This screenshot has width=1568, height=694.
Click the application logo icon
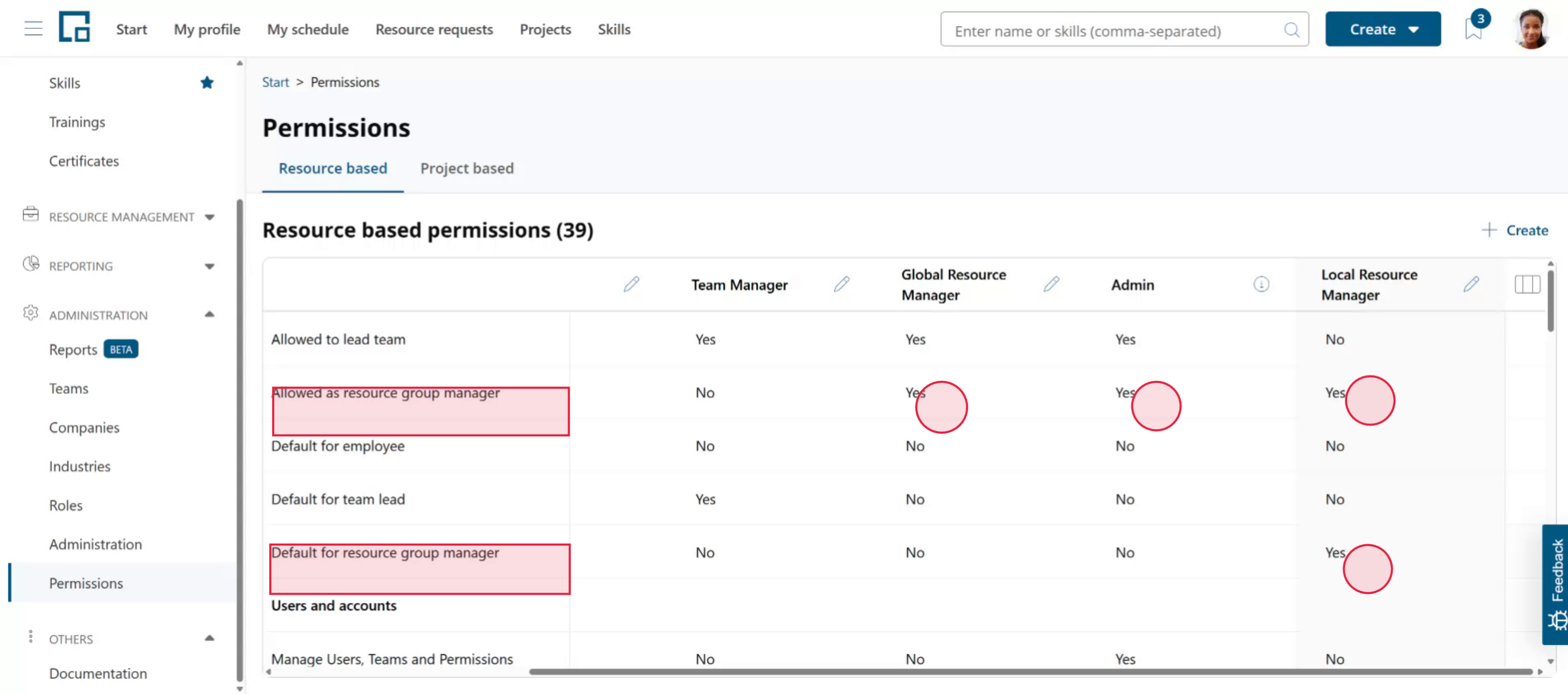pos(74,27)
